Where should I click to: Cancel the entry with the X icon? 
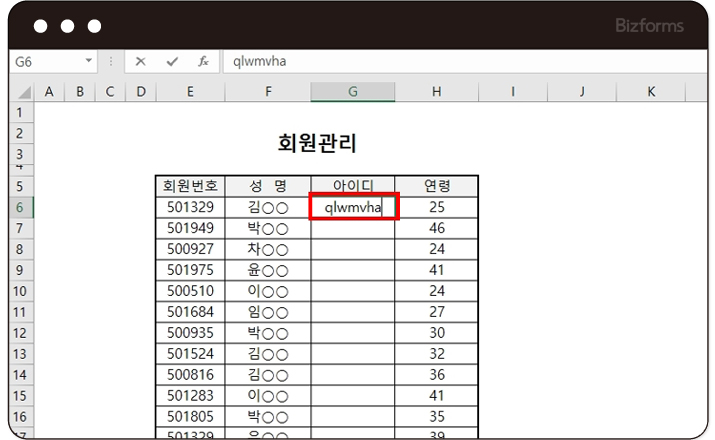tap(140, 61)
